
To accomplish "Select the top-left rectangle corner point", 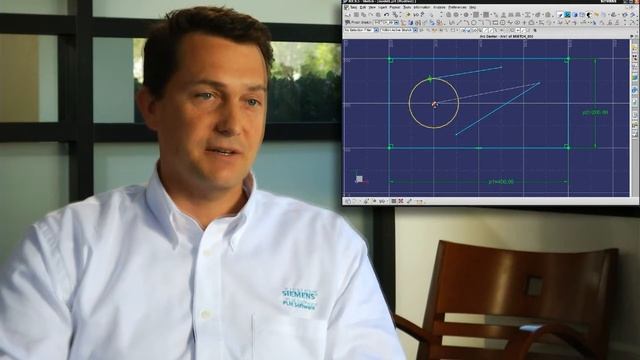I will click(390, 60).
